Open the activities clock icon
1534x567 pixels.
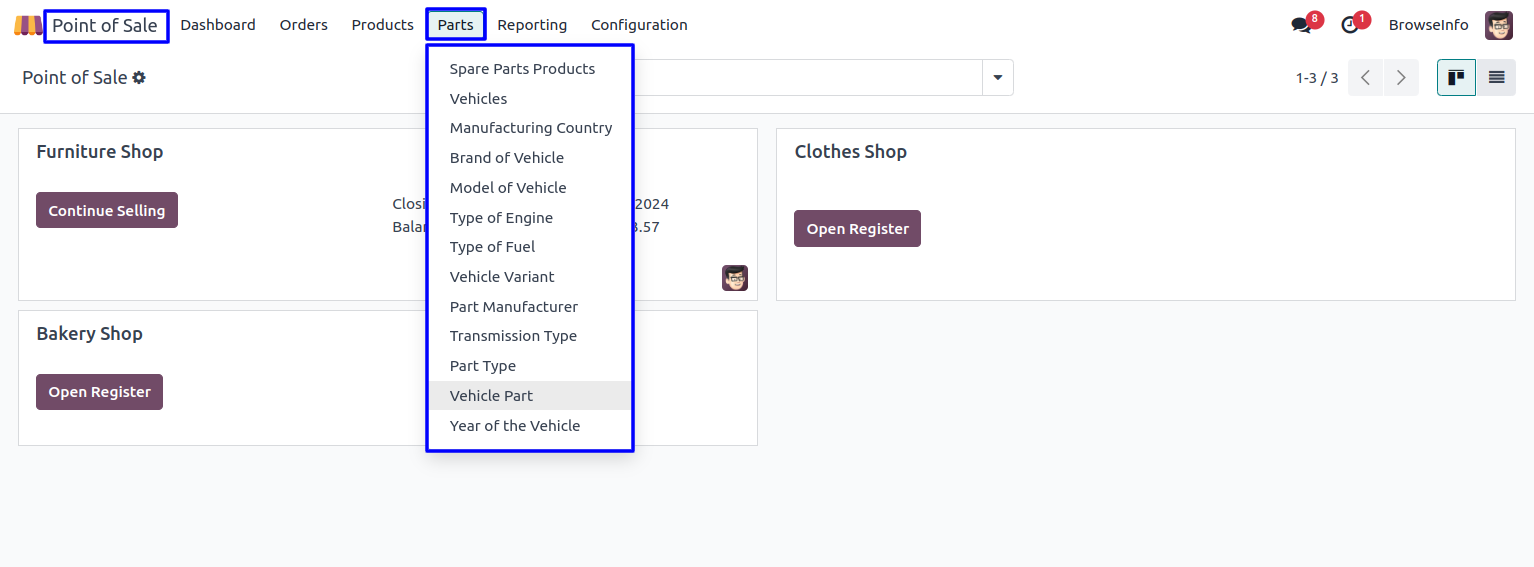[1350, 25]
